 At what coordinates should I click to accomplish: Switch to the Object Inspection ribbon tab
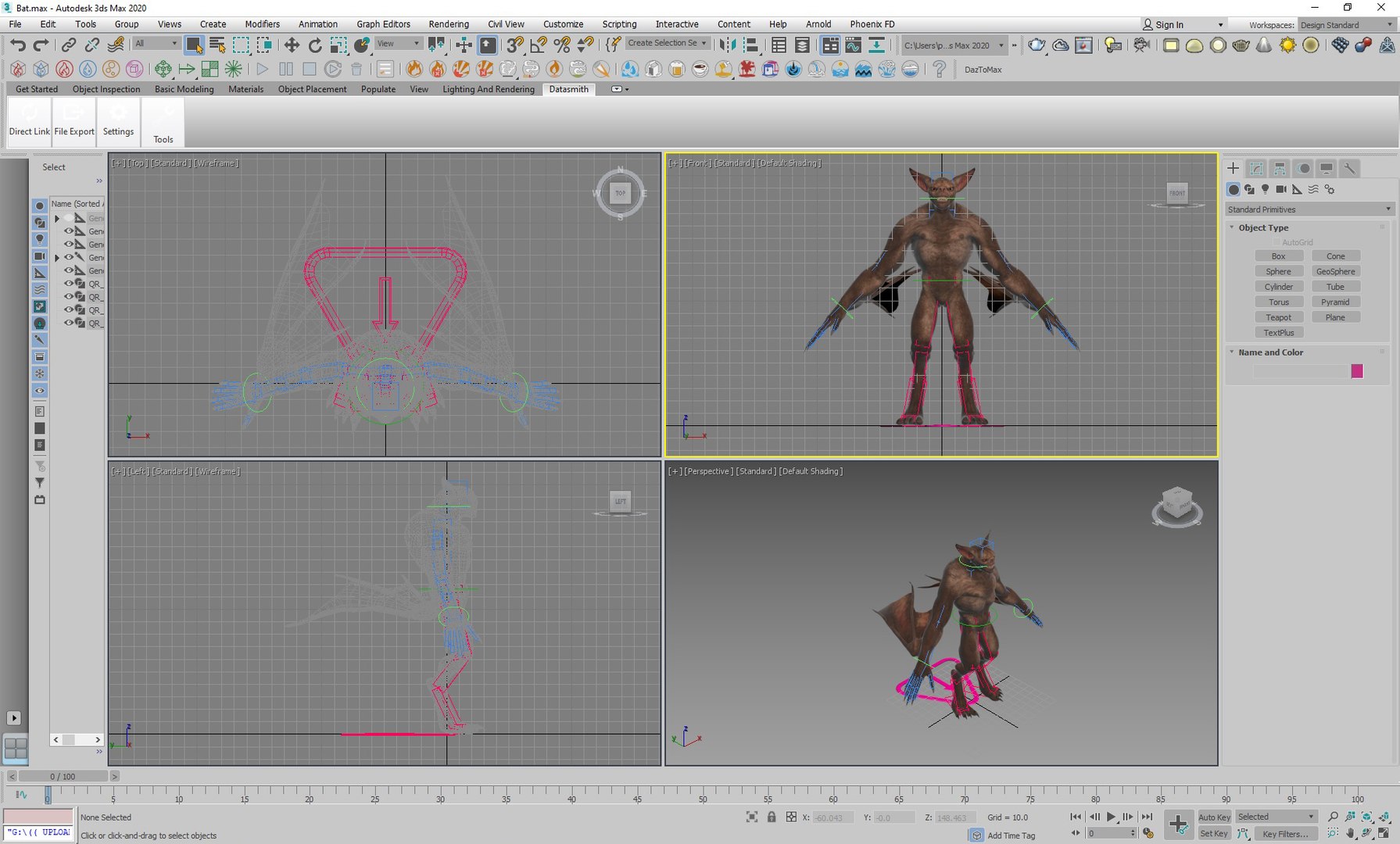pos(106,89)
